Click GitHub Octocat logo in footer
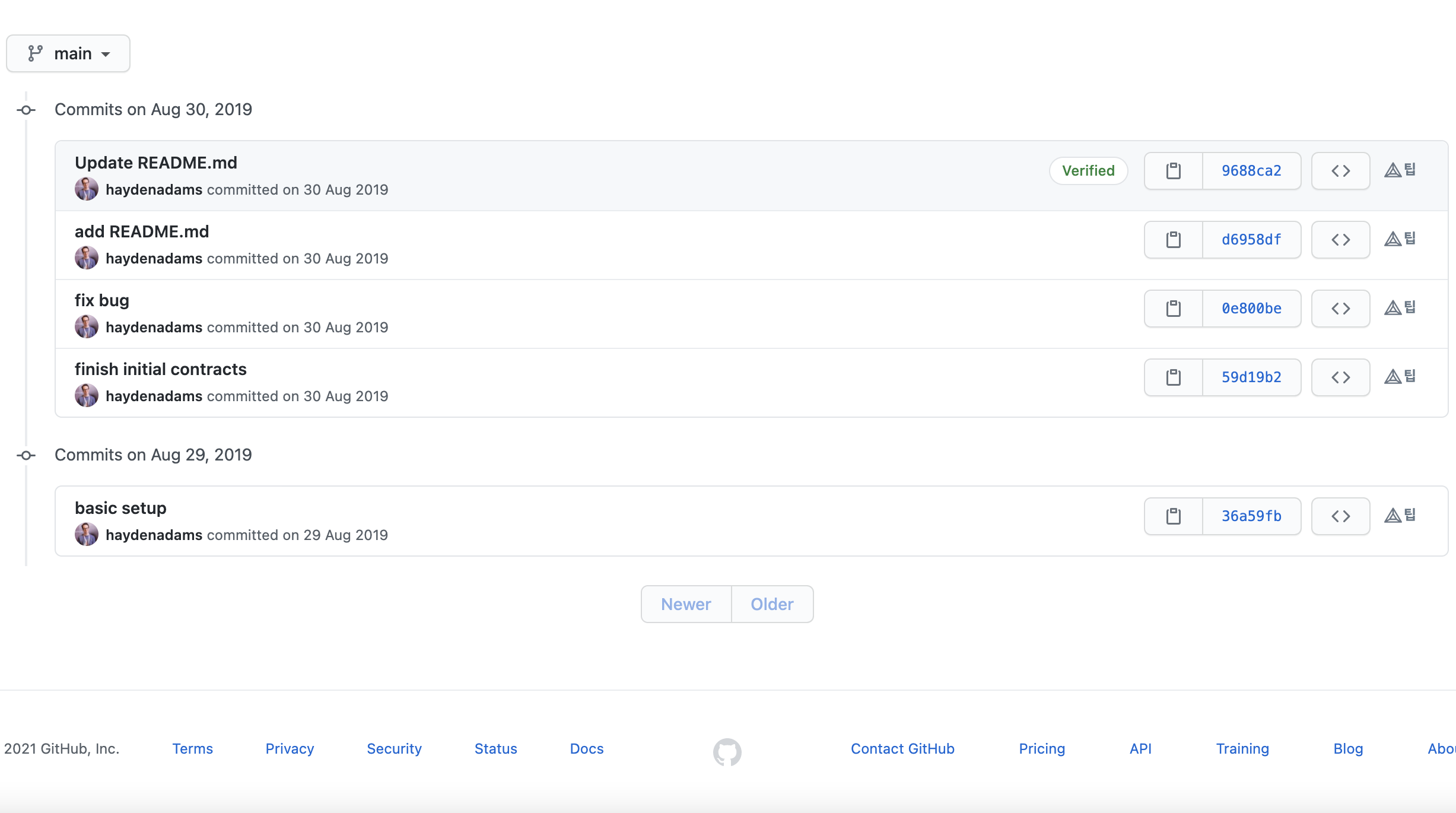This screenshot has width=1456, height=813. pyautogui.click(x=727, y=751)
